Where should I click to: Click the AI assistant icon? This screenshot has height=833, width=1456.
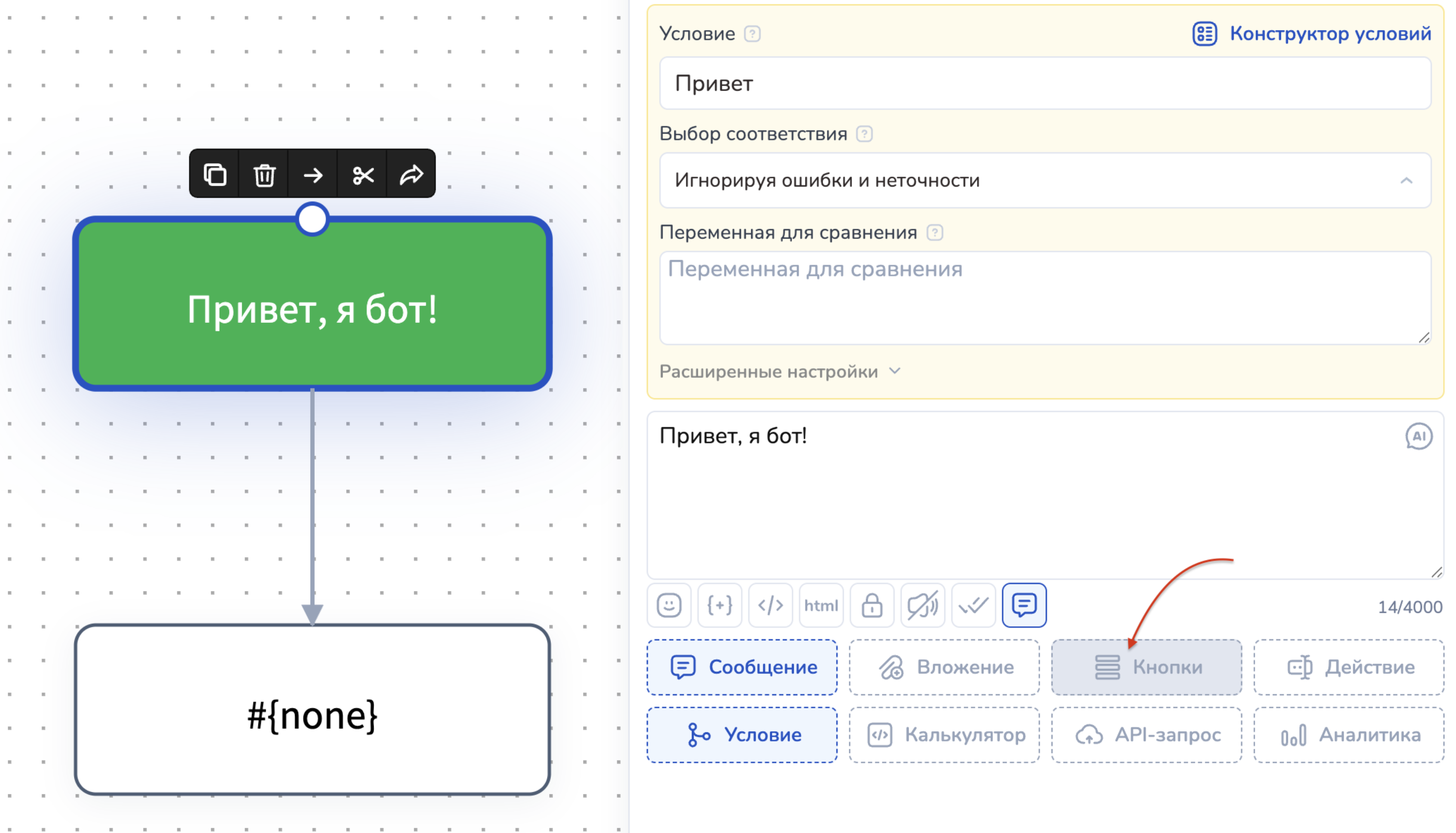click(1418, 437)
